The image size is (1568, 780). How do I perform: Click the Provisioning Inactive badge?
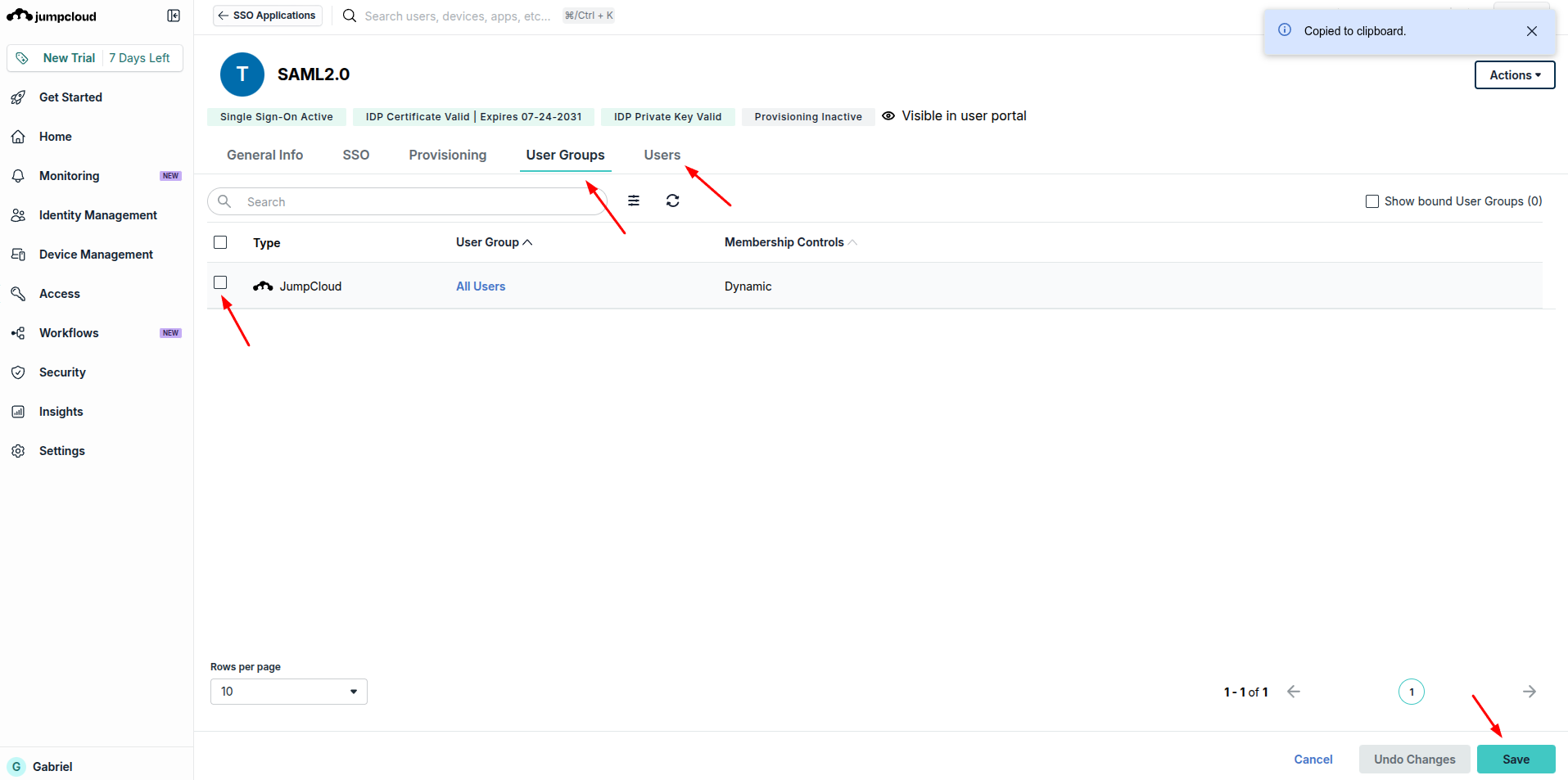point(808,117)
